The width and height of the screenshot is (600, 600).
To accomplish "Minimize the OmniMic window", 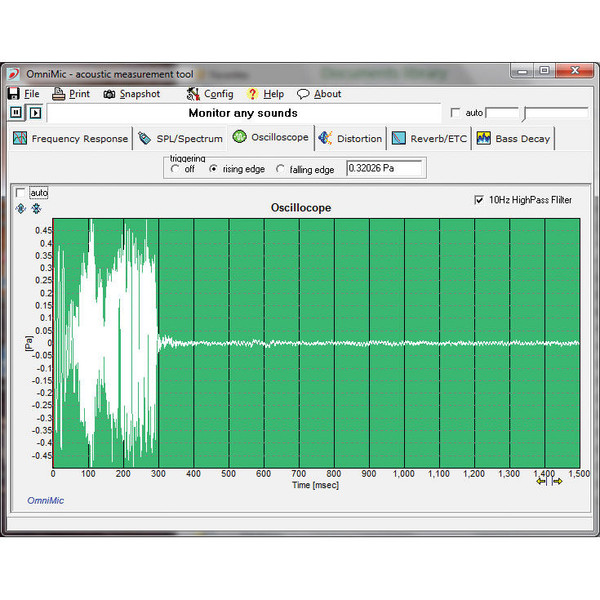I will tap(522, 70).
